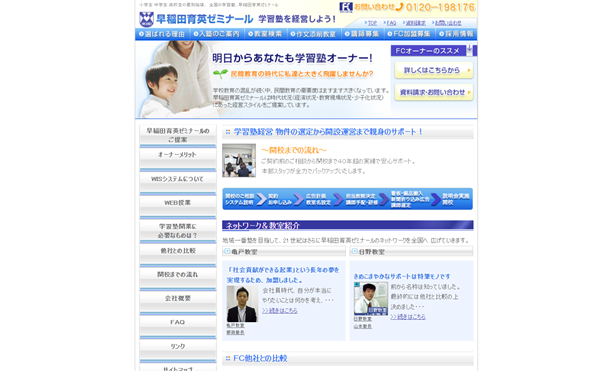Click the 日野教室 head portrait photo
The height and width of the screenshot is (371, 600).
pyautogui.click(x=370, y=299)
